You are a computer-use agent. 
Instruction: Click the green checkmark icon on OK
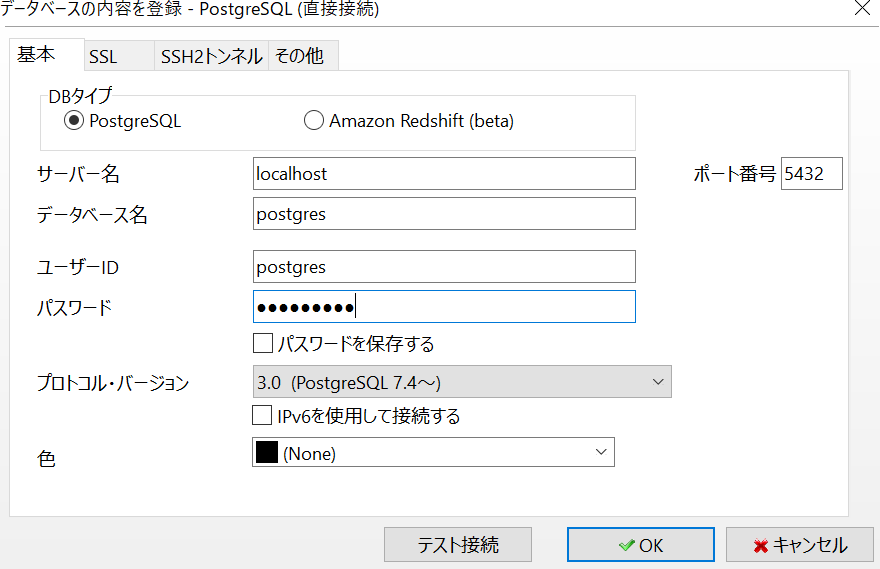[x=627, y=545]
